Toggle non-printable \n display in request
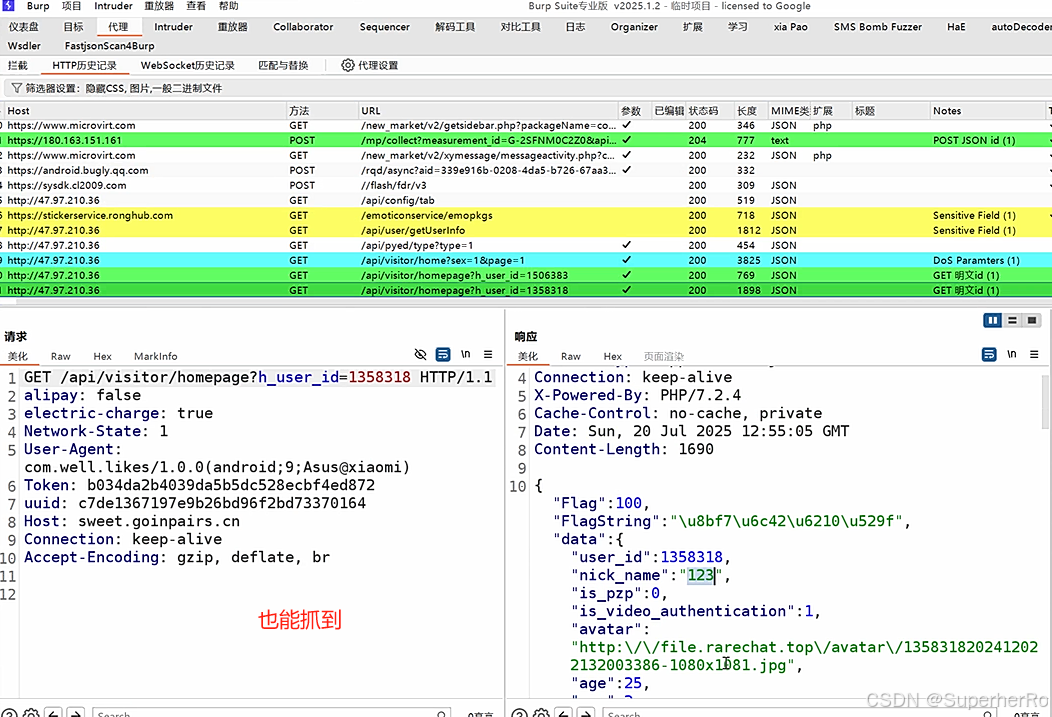The image size is (1052, 717). click(x=466, y=354)
